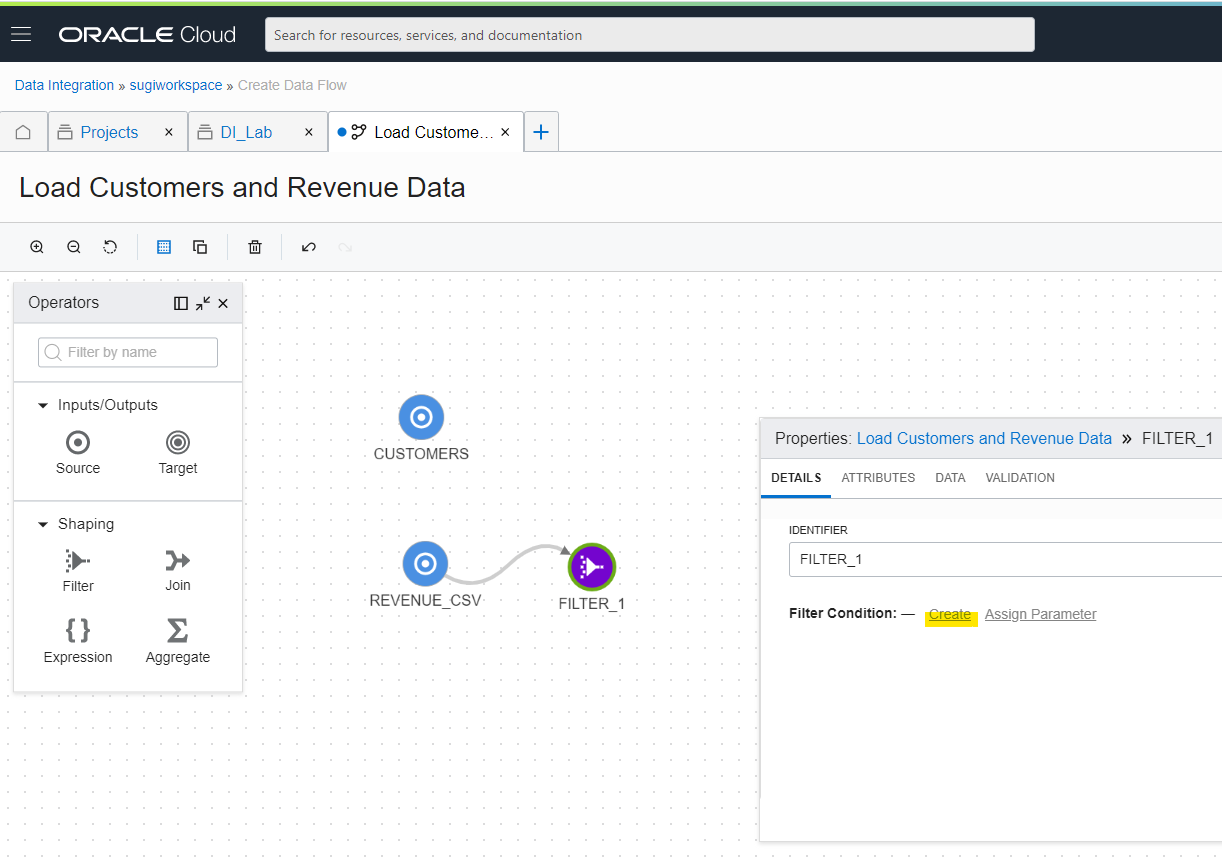Reset the canvas zoom level
1222x862 pixels.
click(x=110, y=247)
